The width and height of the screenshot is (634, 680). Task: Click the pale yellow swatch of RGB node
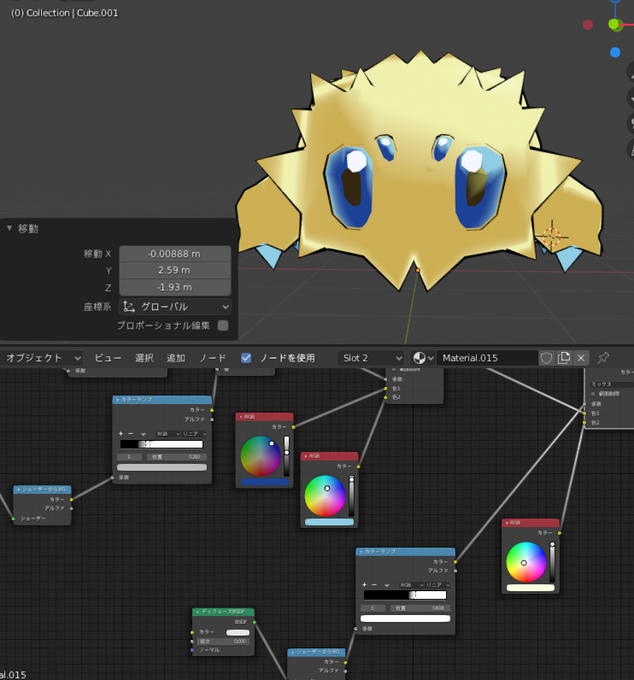531,588
